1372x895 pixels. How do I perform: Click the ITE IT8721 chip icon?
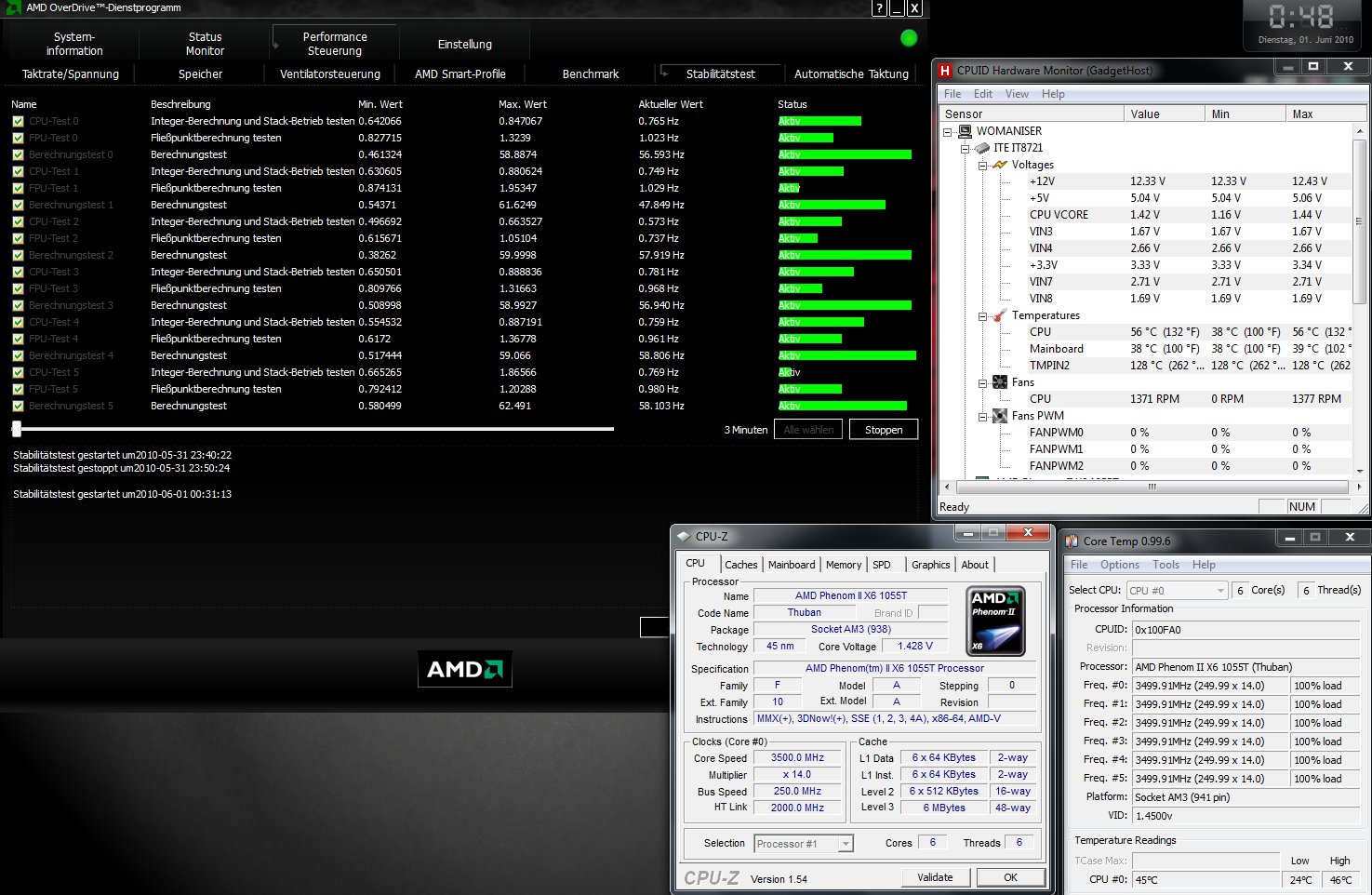982,148
